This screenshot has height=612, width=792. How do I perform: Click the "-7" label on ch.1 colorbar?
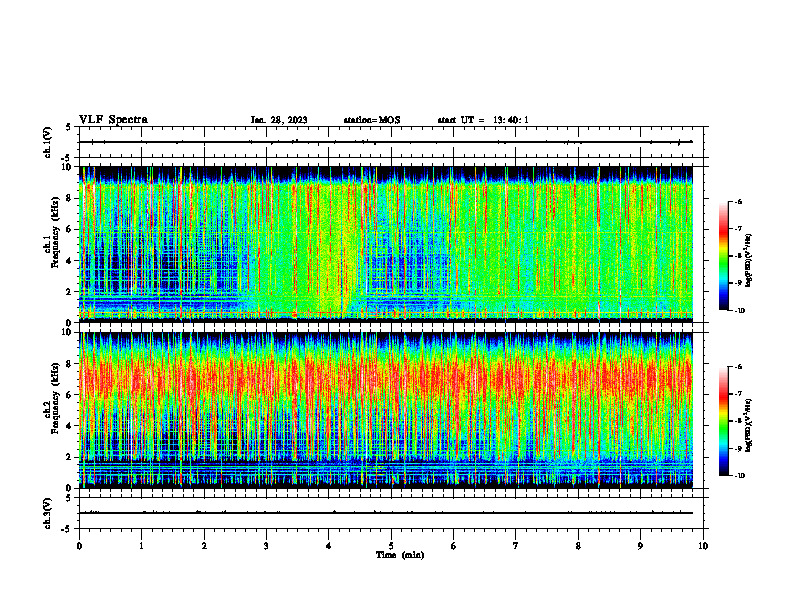click(x=738, y=229)
